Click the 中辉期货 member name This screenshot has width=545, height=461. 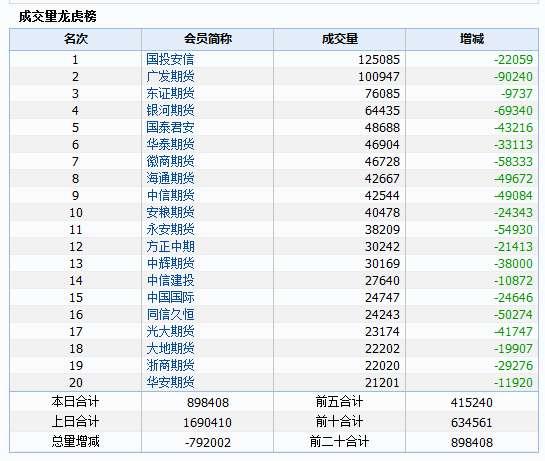point(170,264)
